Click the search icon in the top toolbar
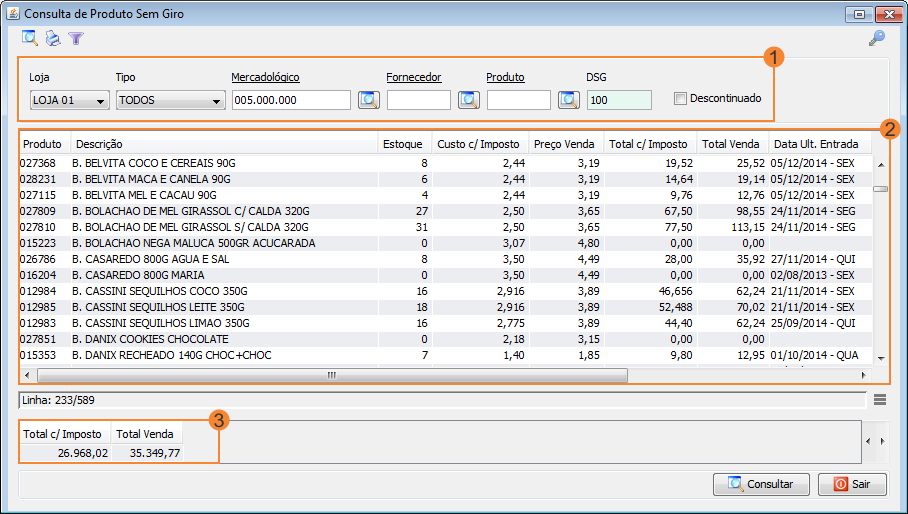The width and height of the screenshot is (908, 514). [x=30, y=38]
